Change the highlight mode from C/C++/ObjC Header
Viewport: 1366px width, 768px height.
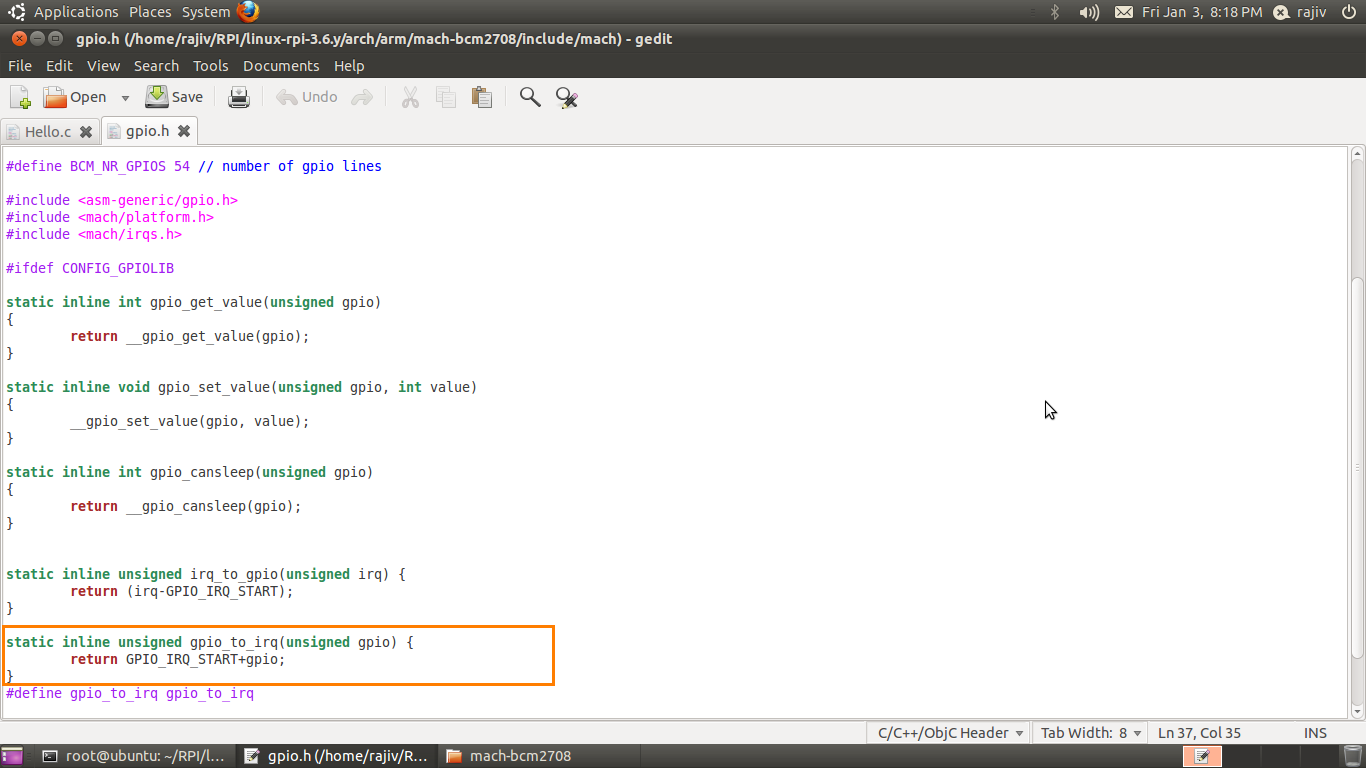[947, 732]
